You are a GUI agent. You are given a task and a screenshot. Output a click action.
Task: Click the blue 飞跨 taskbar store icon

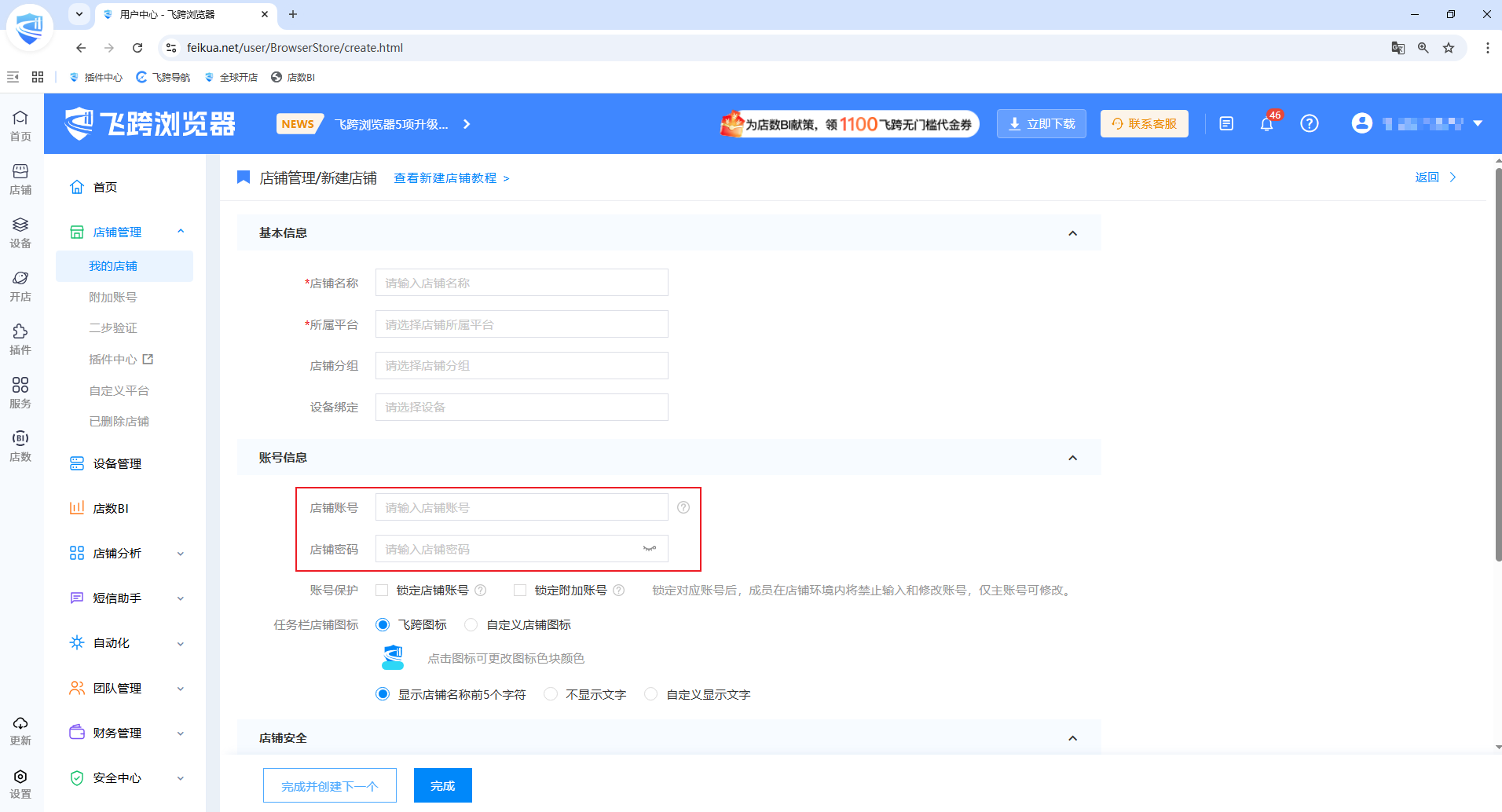393,657
